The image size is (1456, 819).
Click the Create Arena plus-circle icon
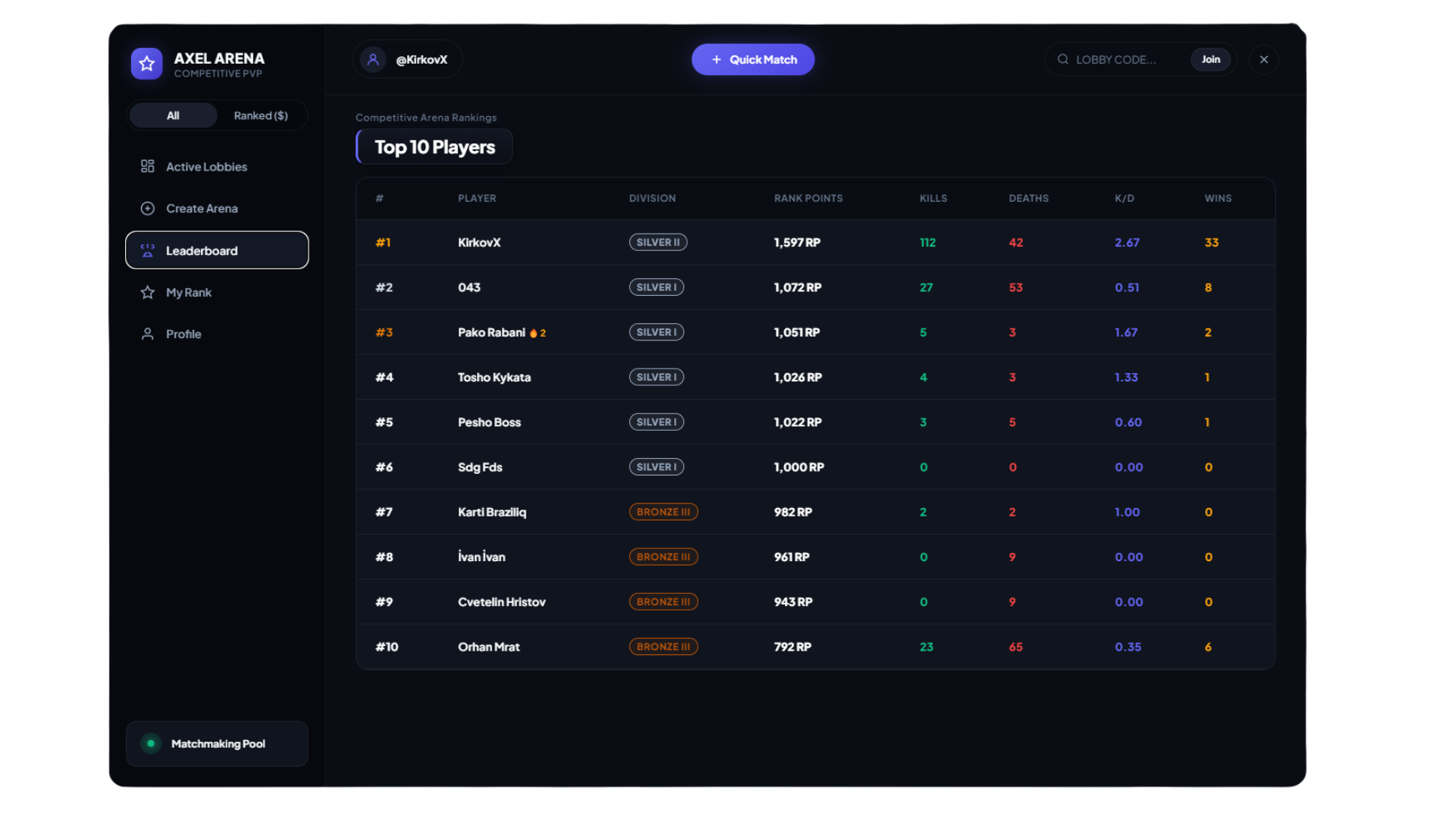[148, 208]
